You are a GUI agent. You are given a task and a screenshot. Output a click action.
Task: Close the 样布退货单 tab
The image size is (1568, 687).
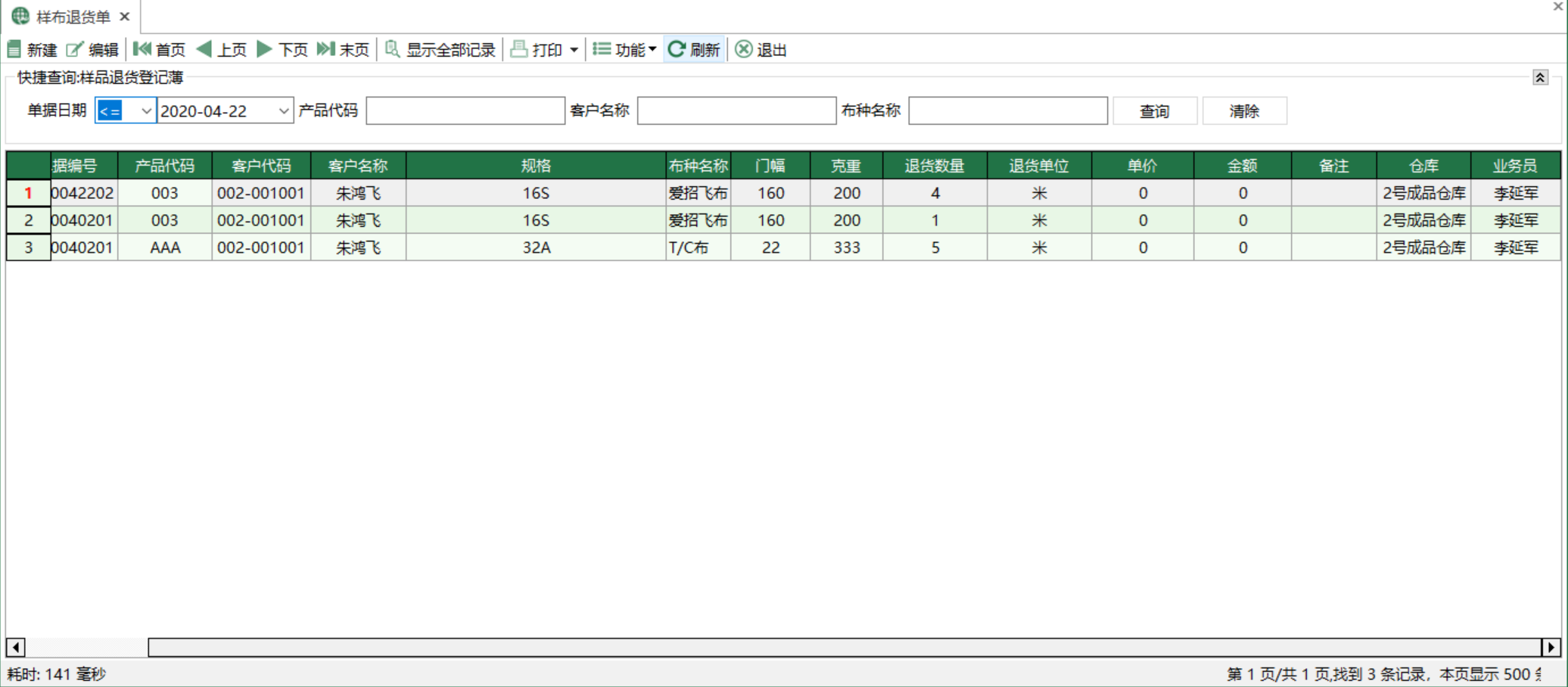(125, 17)
